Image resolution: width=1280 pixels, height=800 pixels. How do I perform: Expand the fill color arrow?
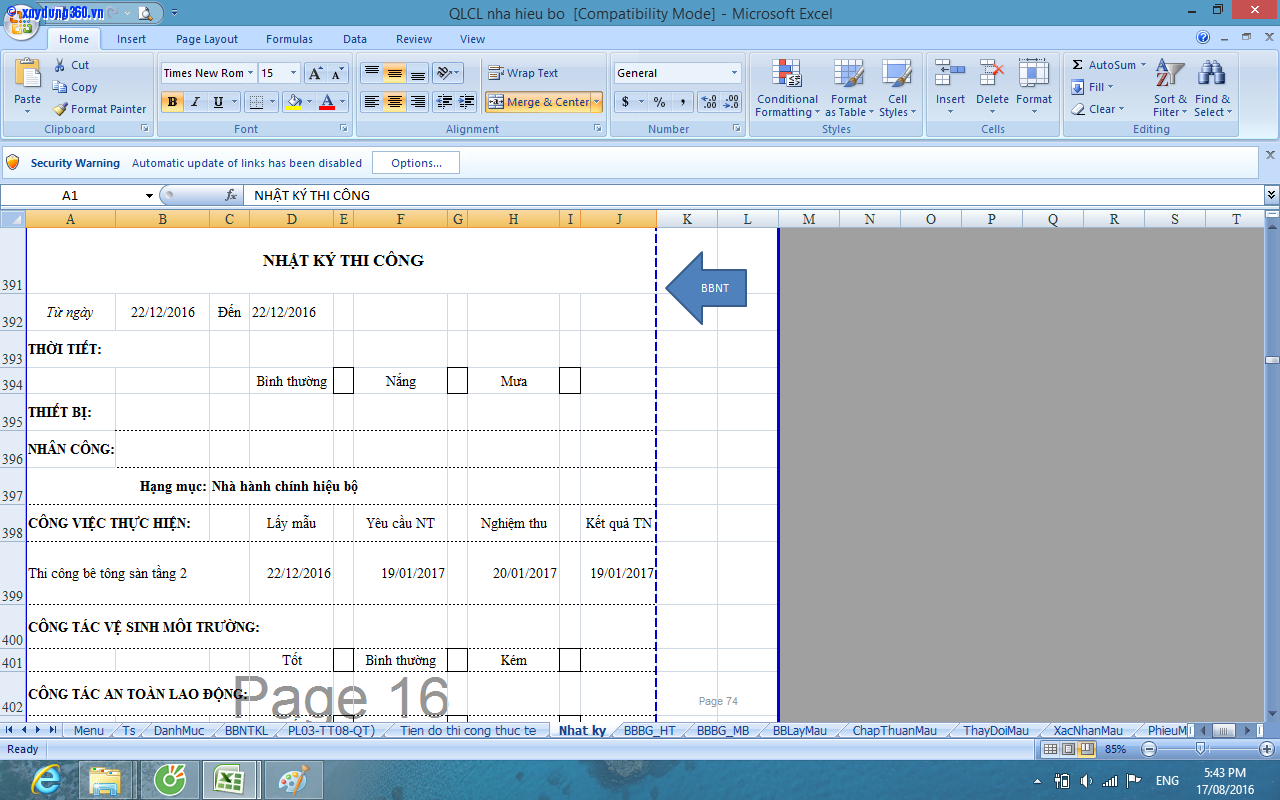pos(309,102)
